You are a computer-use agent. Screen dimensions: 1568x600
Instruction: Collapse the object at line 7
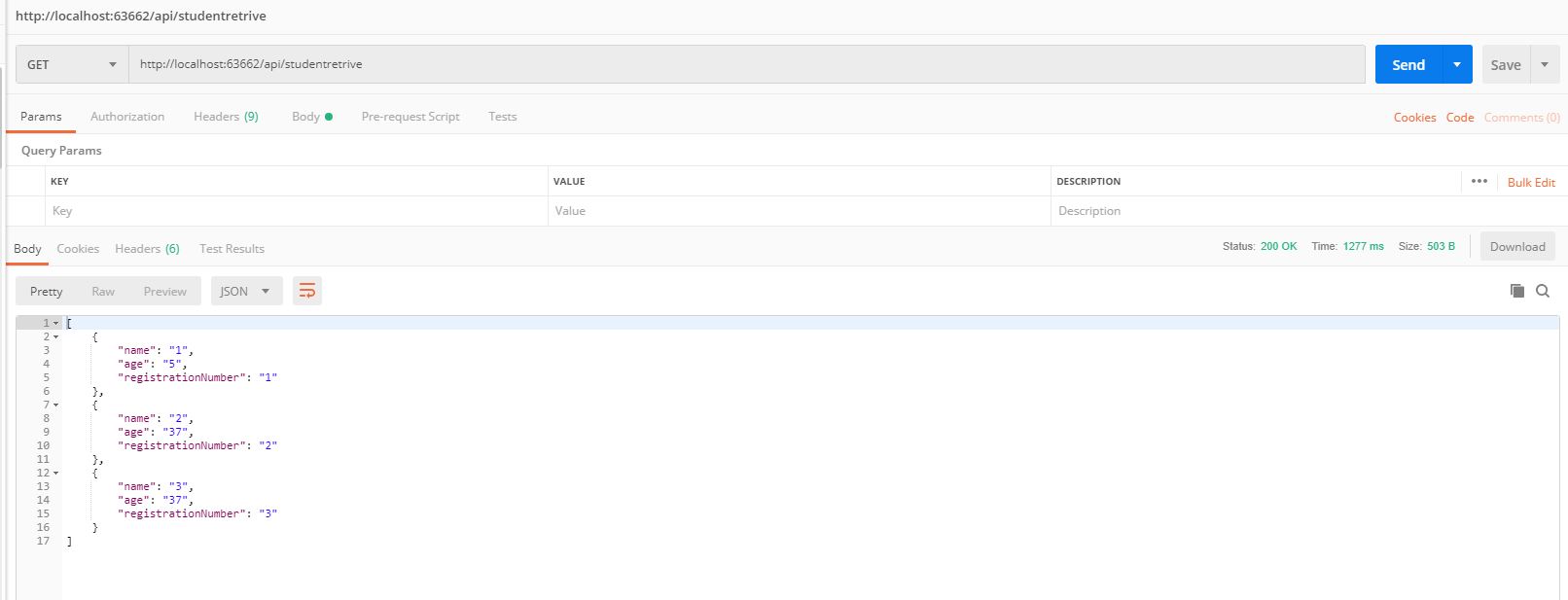(x=56, y=405)
